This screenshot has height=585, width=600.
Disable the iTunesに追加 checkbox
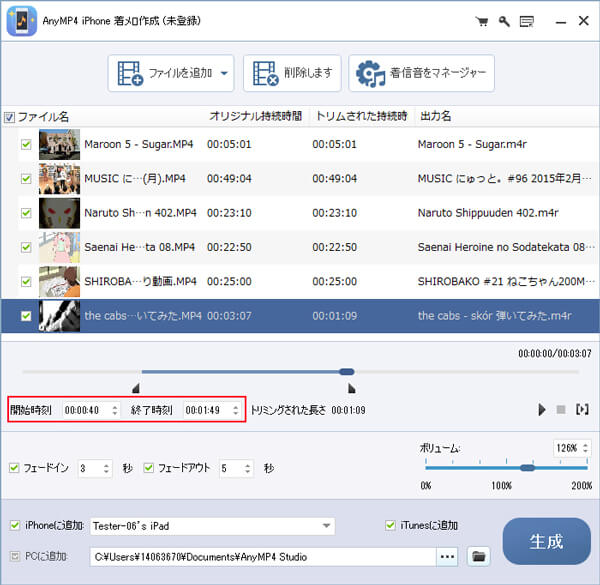pos(391,526)
